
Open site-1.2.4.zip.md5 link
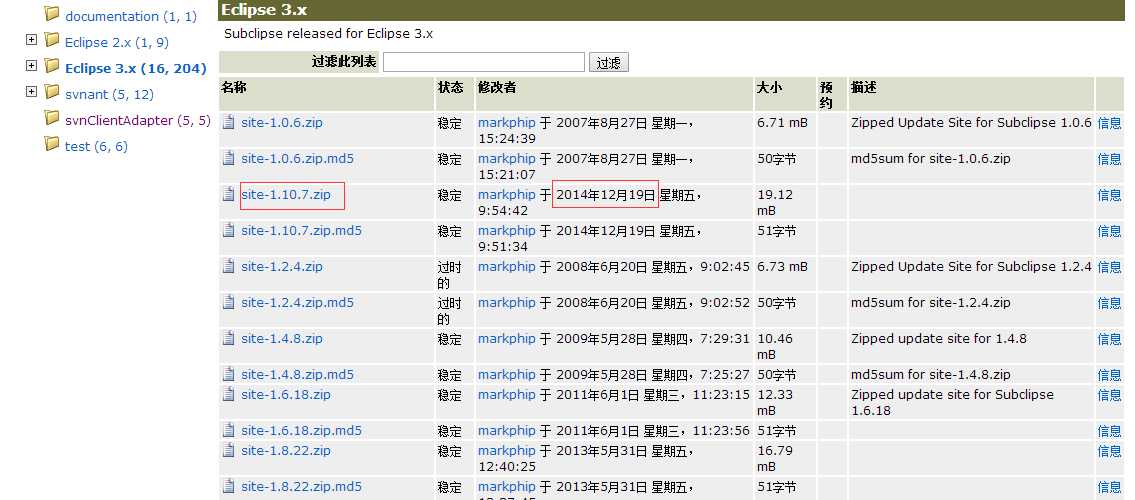[298, 302]
